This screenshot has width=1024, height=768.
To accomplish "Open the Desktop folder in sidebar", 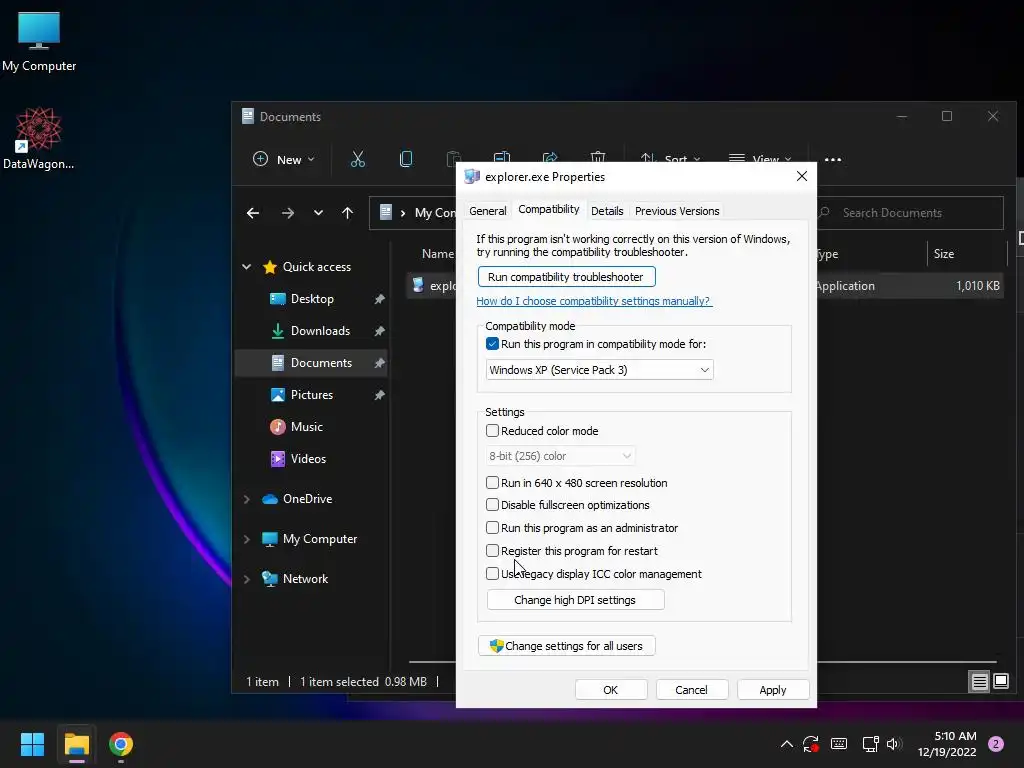I will 312,298.
